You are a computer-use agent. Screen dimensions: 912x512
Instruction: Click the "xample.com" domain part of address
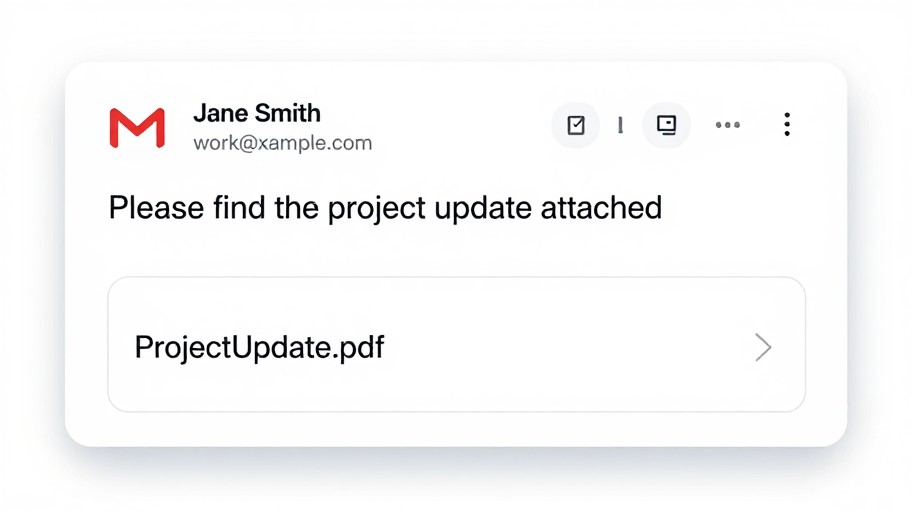point(314,143)
